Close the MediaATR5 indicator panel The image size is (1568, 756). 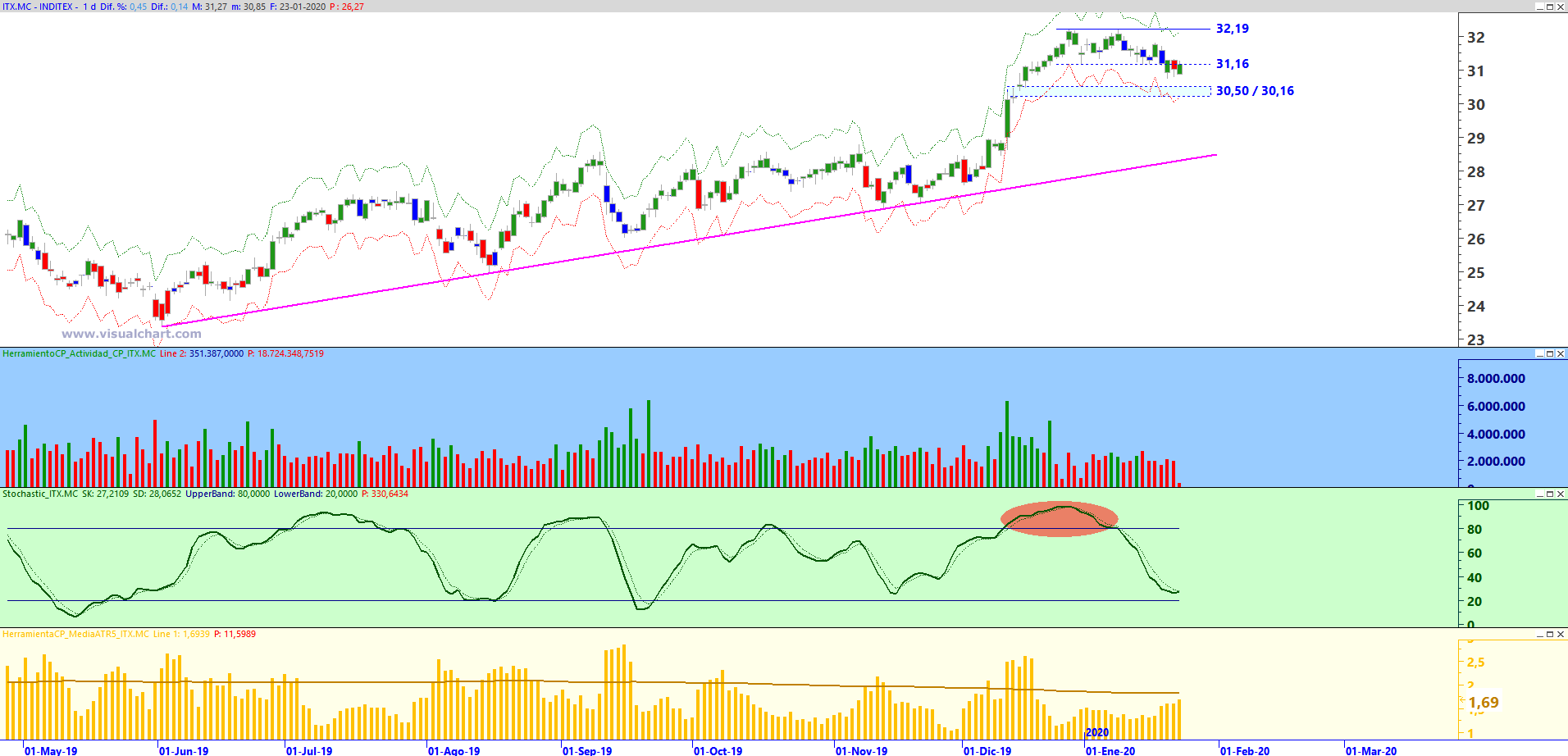point(1560,635)
